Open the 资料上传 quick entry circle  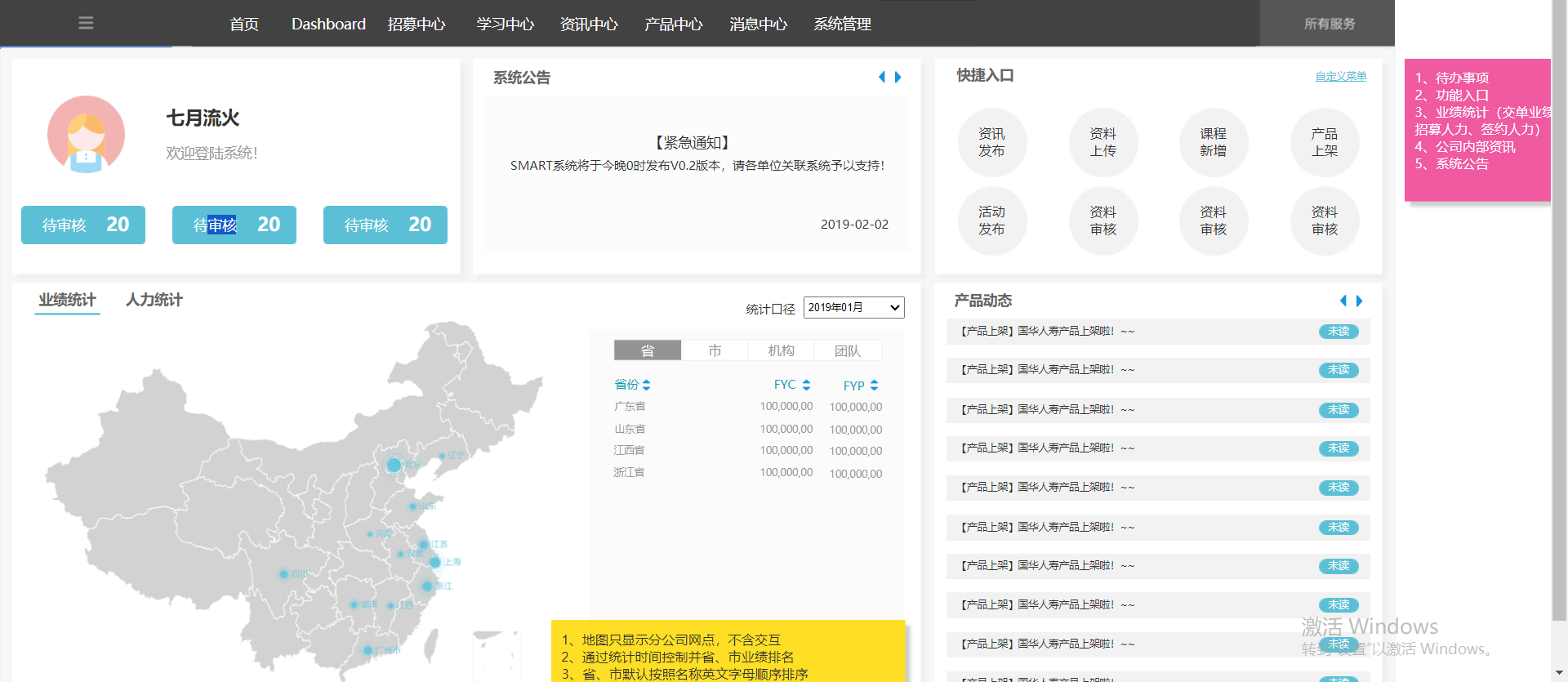pyautogui.click(x=1102, y=142)
